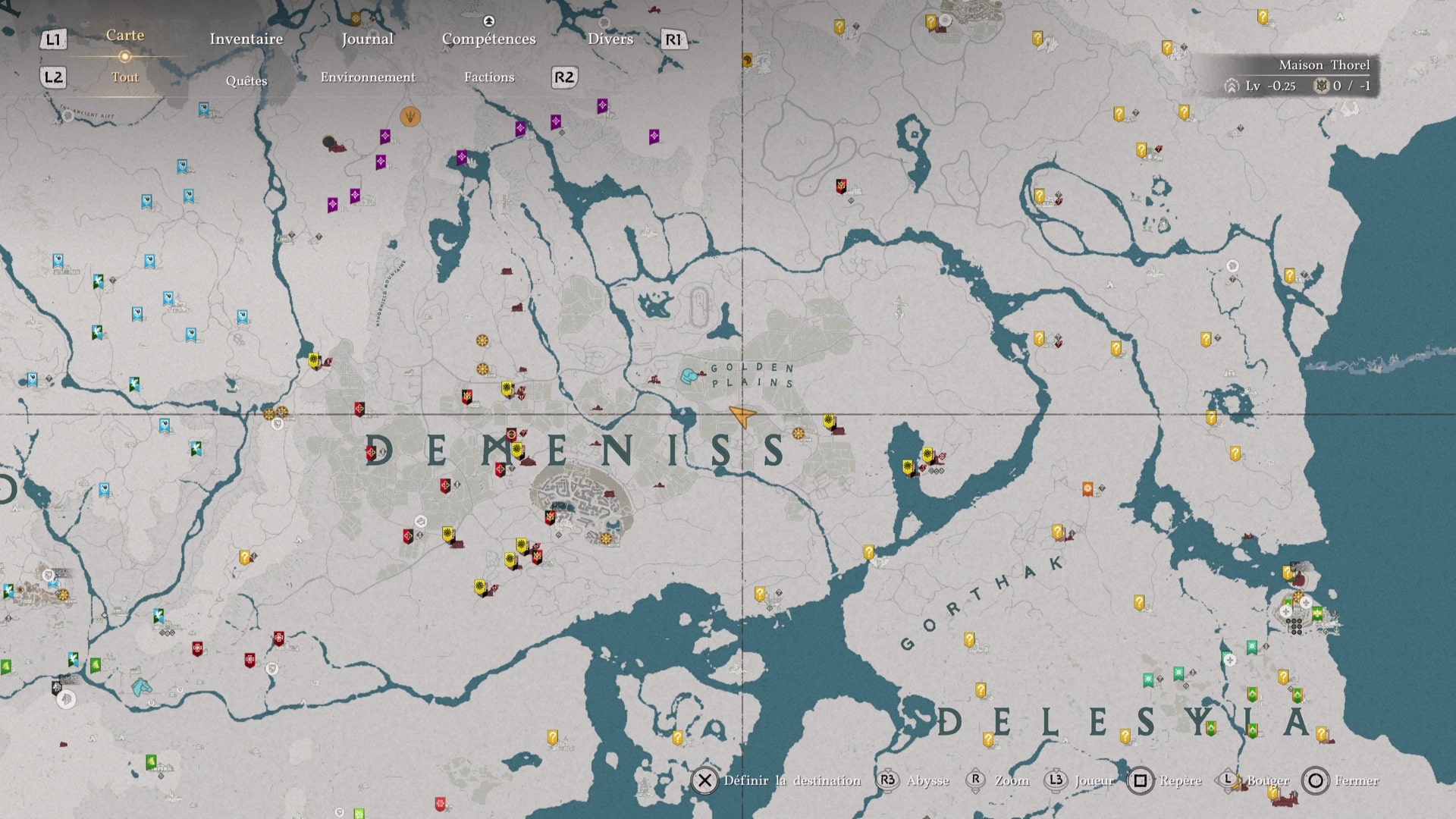Click the orange sun wheel icon near the player arrow
The image size is (1456, 819).
click(x=799, y=434)
